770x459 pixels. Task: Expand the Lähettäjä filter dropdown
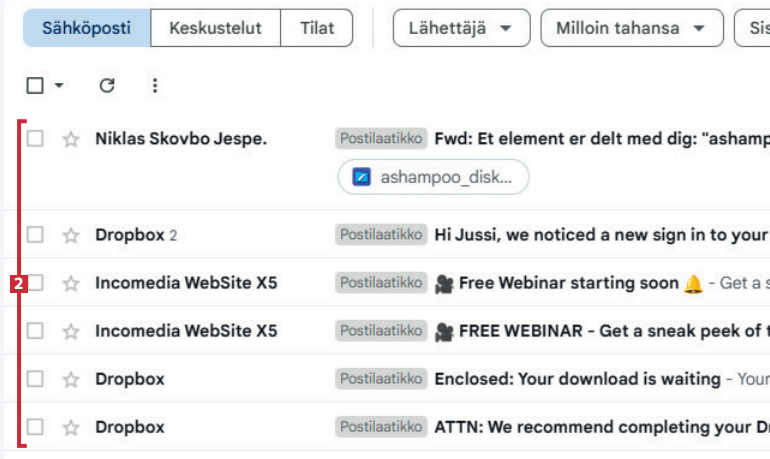[461, 28]
